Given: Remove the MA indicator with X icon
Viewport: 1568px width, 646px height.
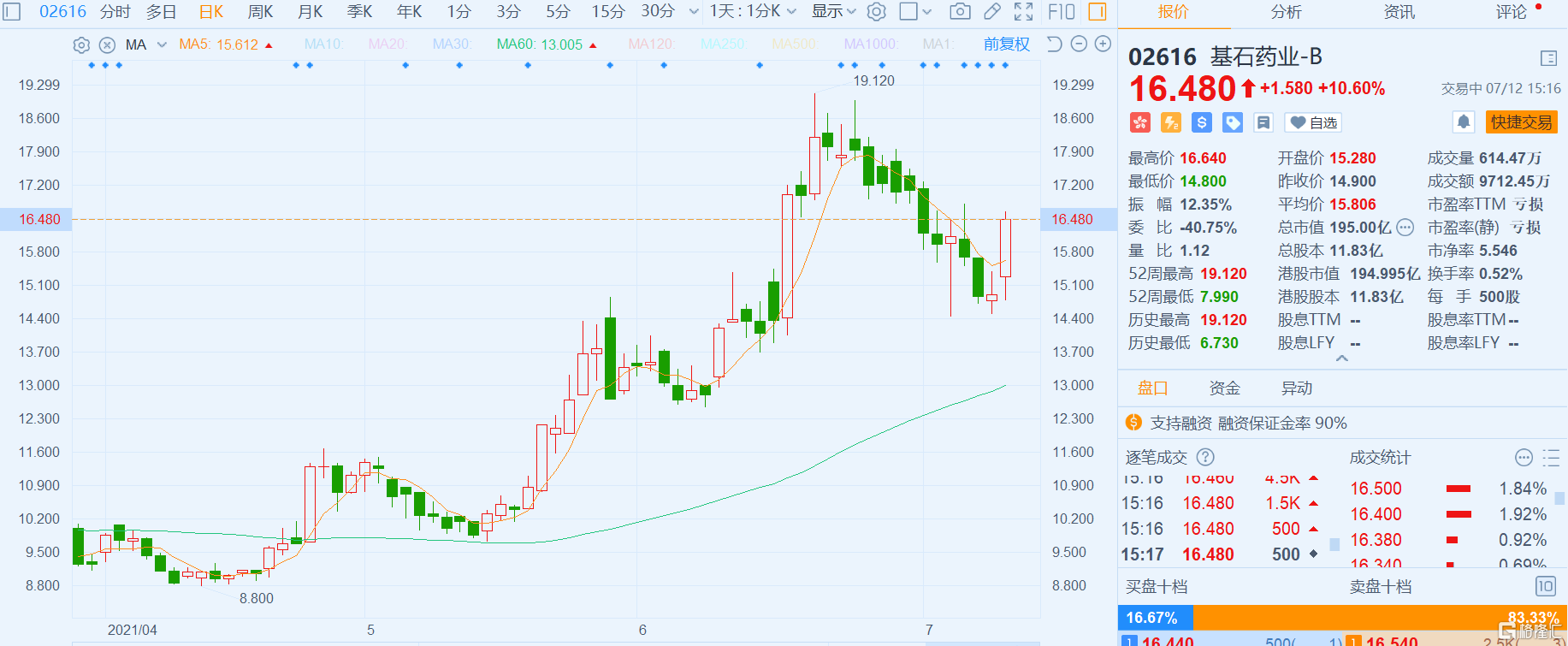Looking at the screenshot, I should (x=107, y=44).
